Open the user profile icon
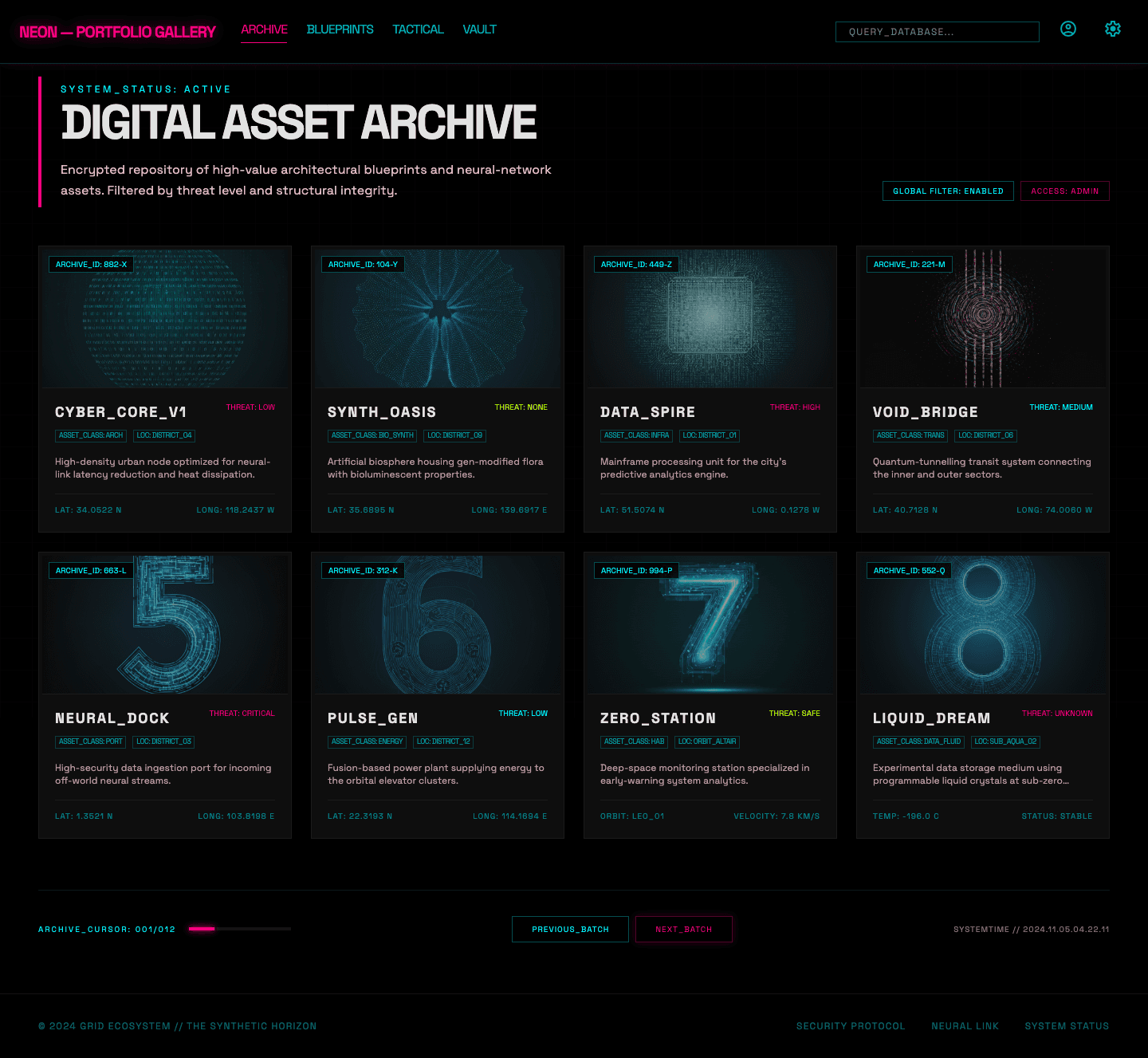This screenshot has height=1058, width=1148. pos(1067,29)
